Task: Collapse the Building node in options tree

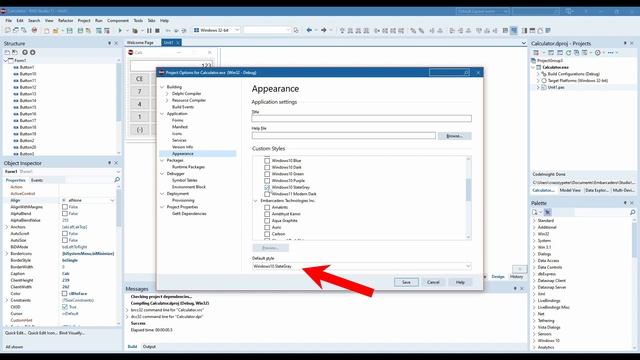Action: pos(162,87)
